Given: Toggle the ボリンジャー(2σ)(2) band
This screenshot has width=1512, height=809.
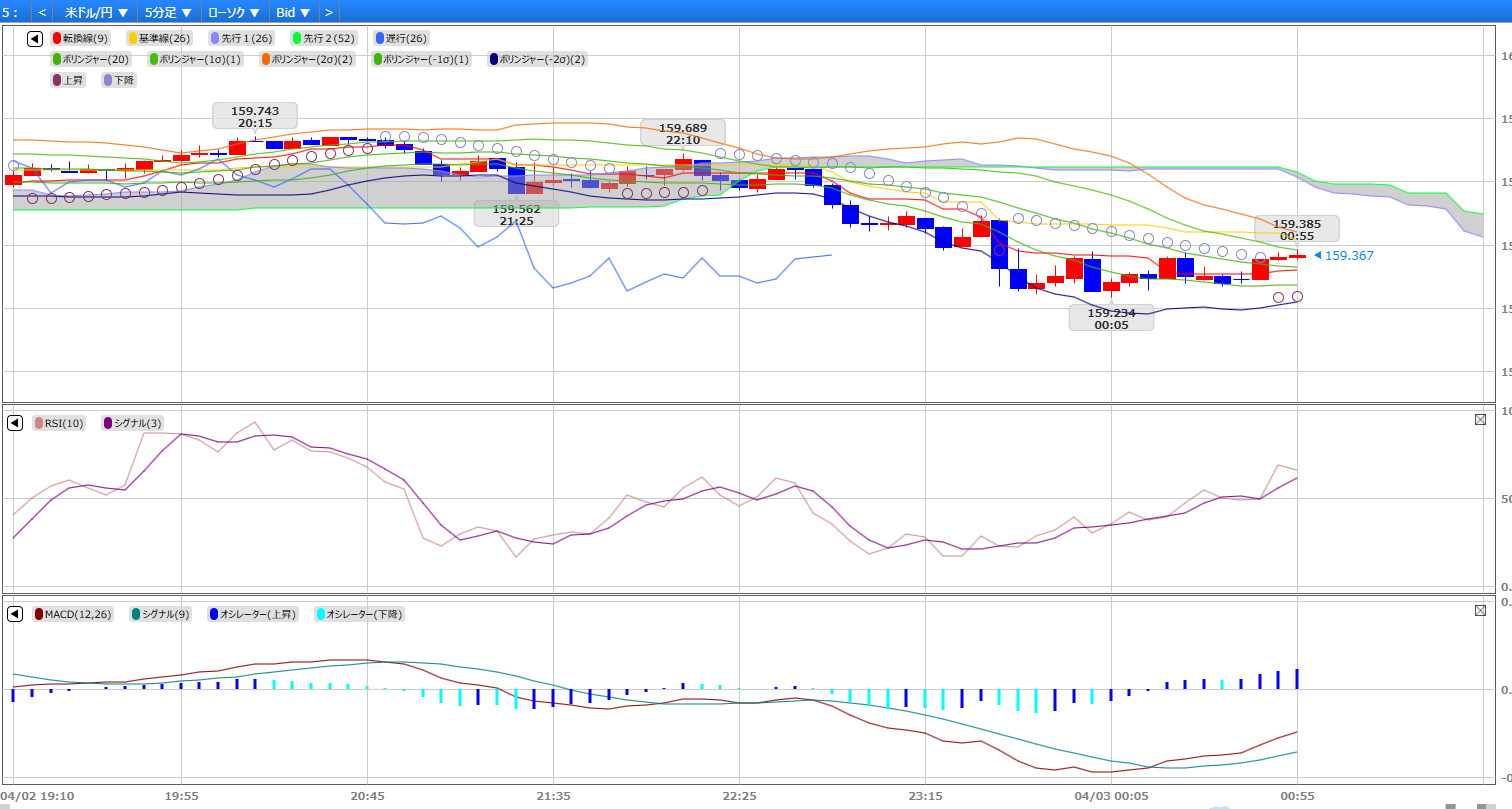Looking at the screenshot, I should point(307,59).
